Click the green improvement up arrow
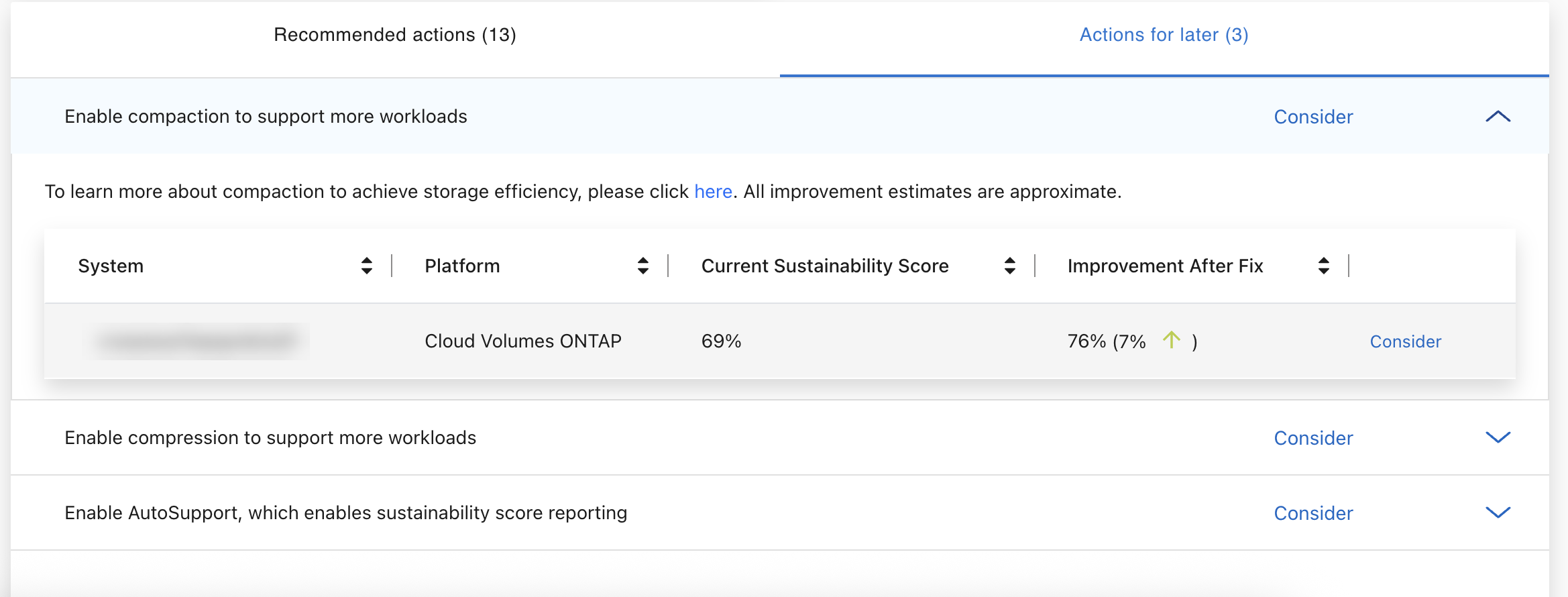Image resolution: width=1568 pixels, height=597 pixels. pyautogui.click(x=1171, y=340)
